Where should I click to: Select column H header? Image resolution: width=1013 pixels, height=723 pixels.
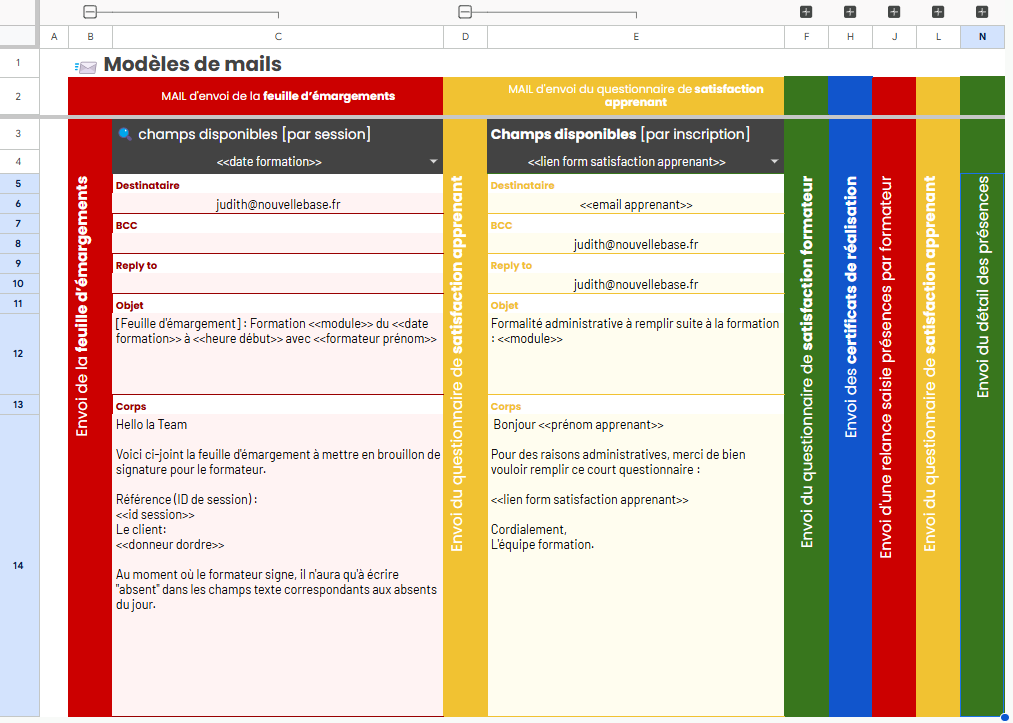tap(850, 37)
